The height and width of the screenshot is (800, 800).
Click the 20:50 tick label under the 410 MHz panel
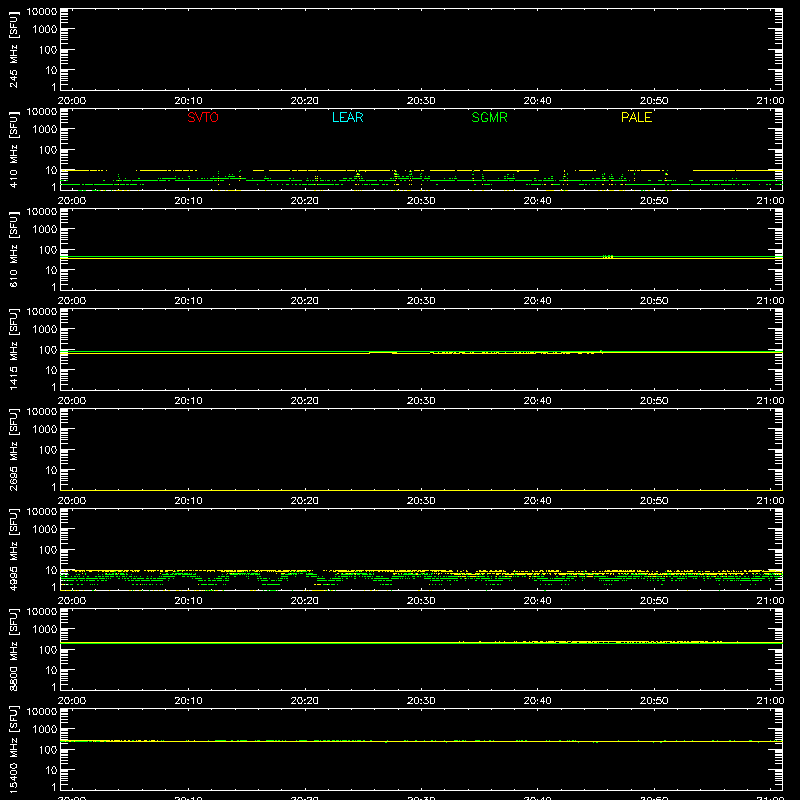tap(654, 201)
